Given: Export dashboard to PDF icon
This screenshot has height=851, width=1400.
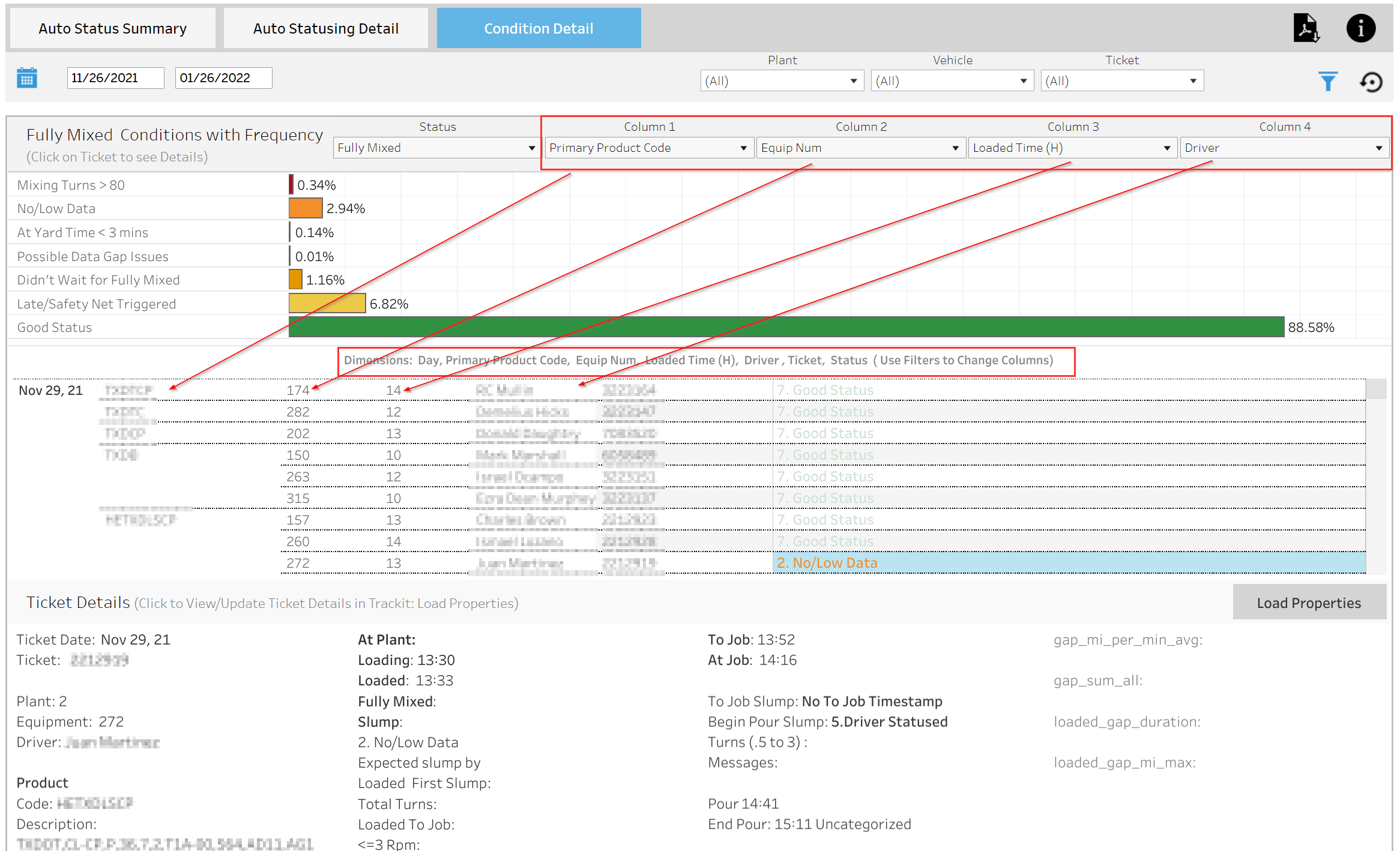Looking at the screenshot, I should coord(1306,28).
